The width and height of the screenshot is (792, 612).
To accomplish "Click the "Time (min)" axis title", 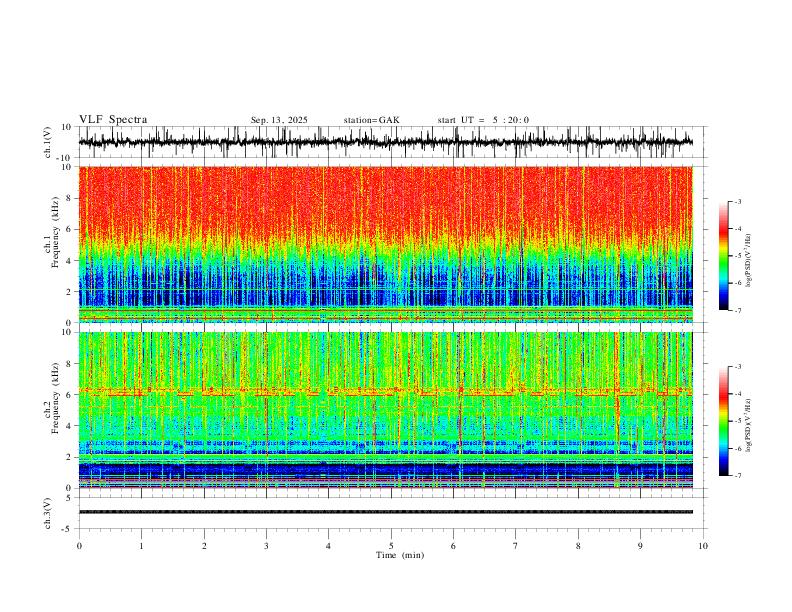I will (x=400, y=555).
